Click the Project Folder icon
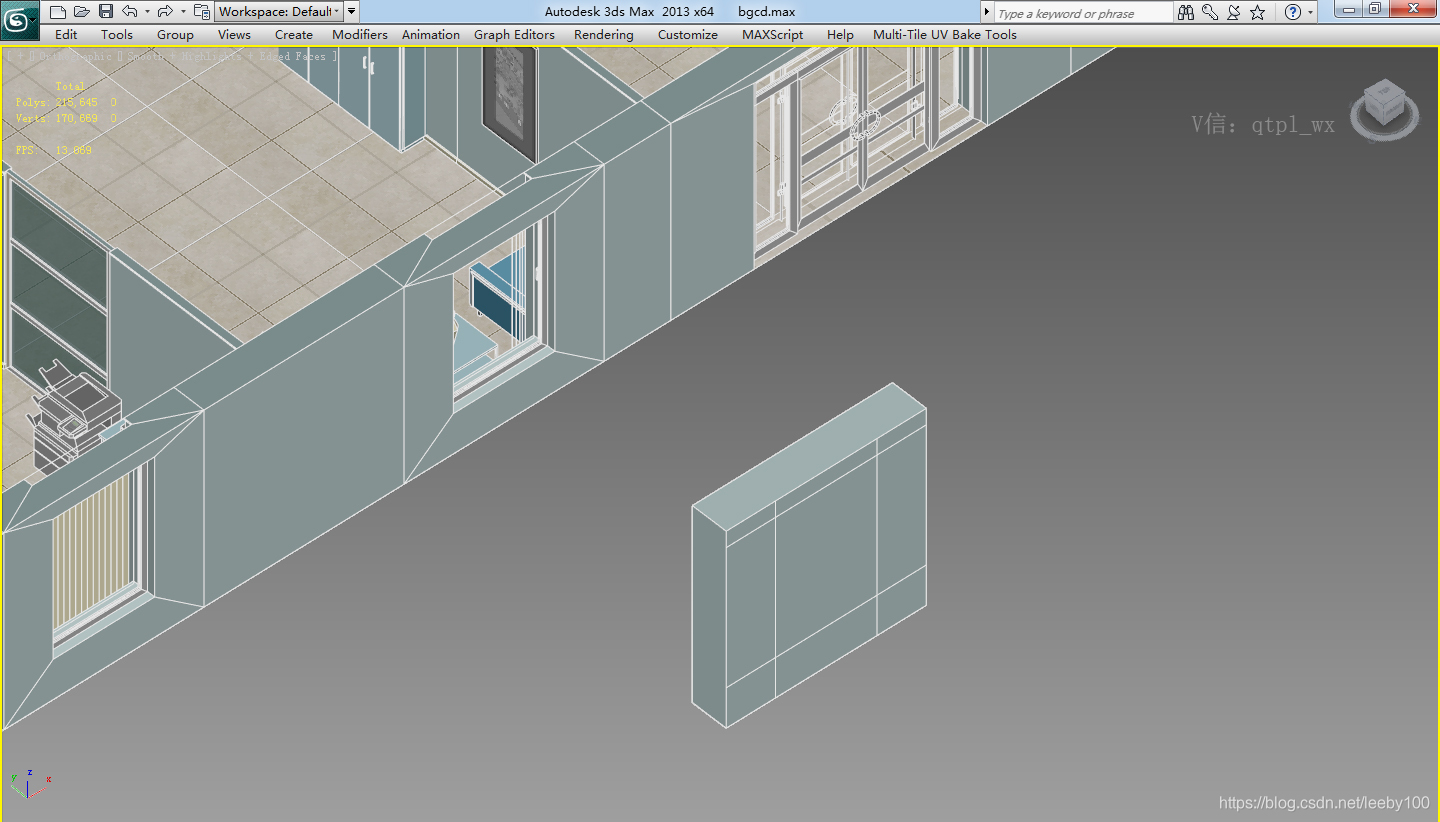 tap(202, 12)
